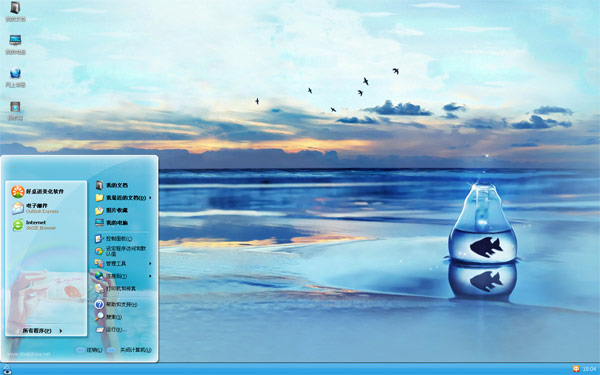Viewport: 600px width, 375px height.
Task: Launch 好桌道美化软件 from the Start menu
Action: [38, 191]
